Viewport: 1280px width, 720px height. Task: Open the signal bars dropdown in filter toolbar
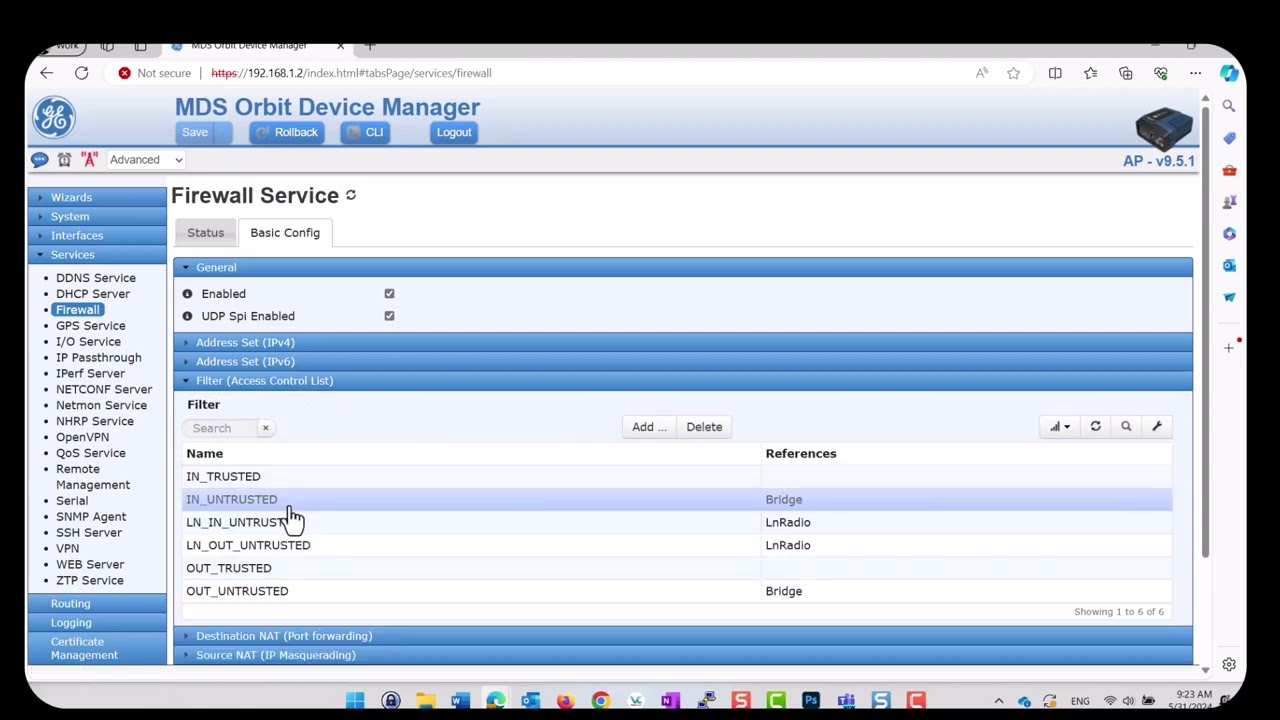1059,427
